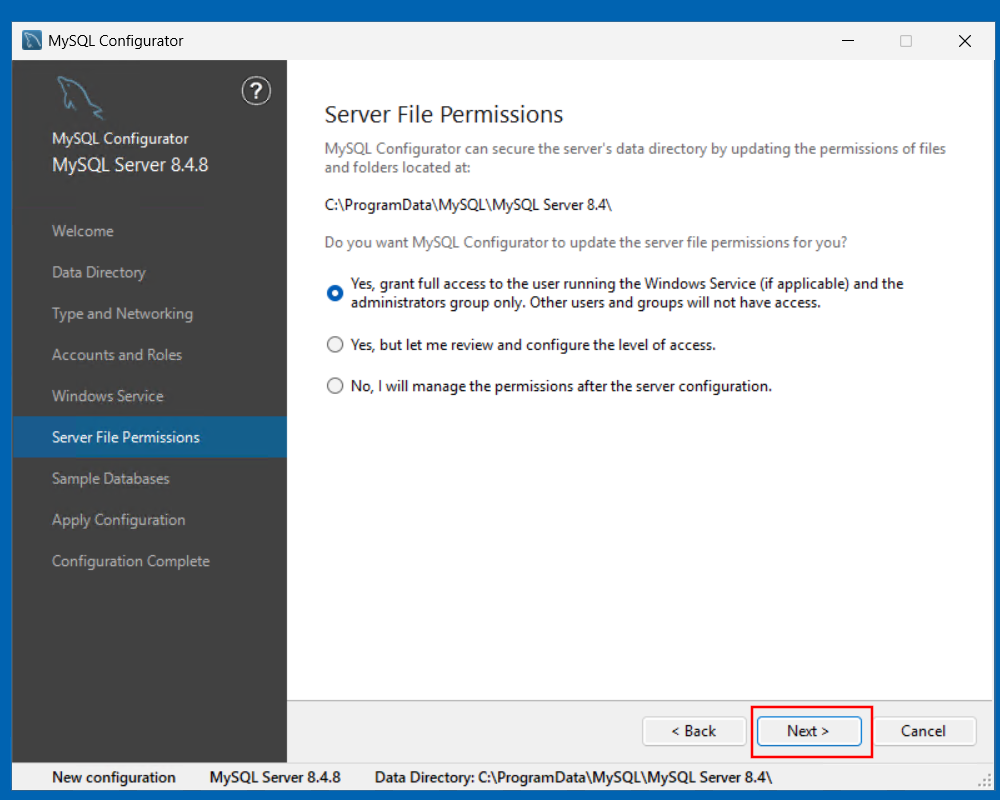Click the window resize grip in status bar corner

coord(985,781)
